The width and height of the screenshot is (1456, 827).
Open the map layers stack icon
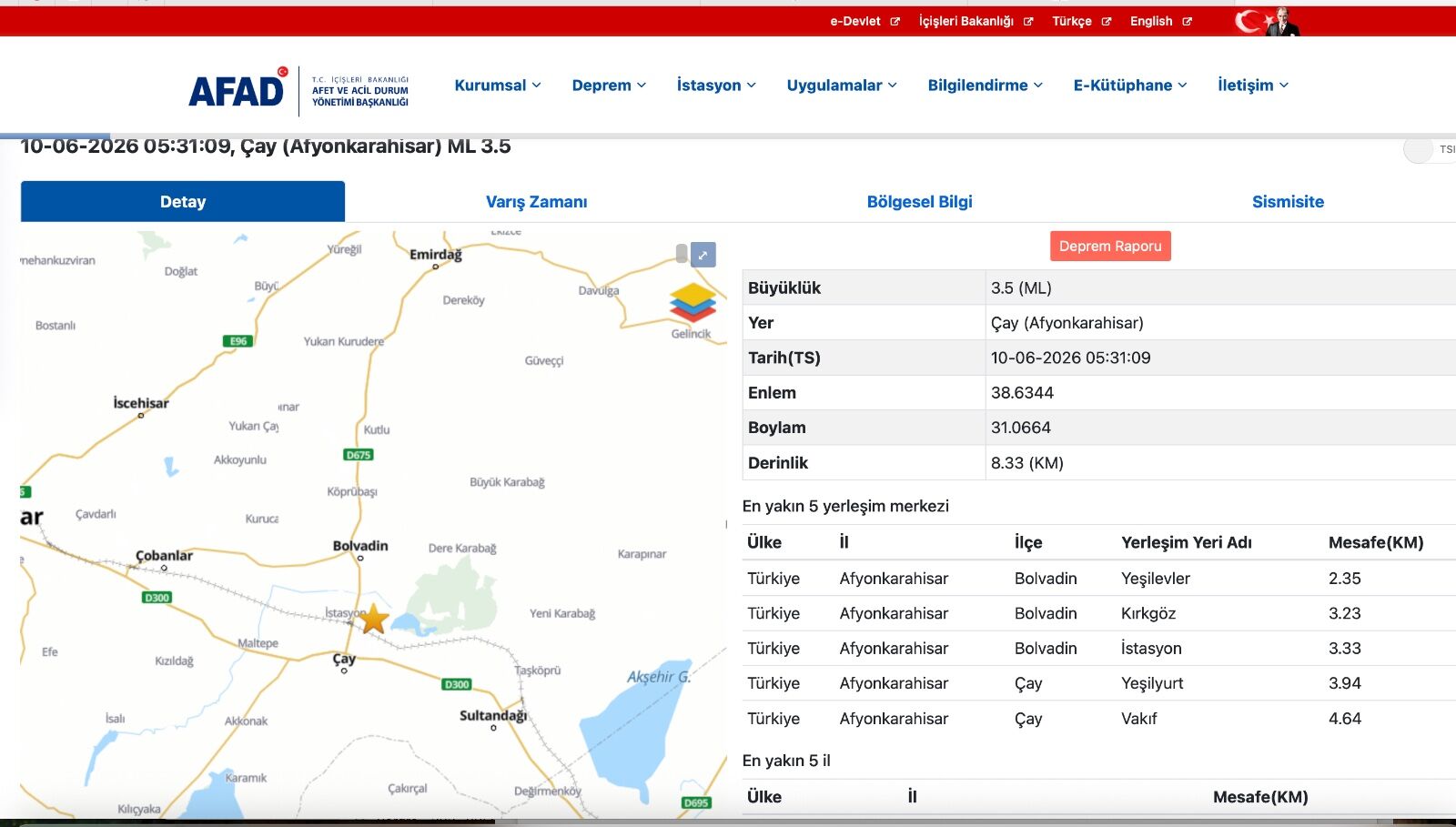693,302
